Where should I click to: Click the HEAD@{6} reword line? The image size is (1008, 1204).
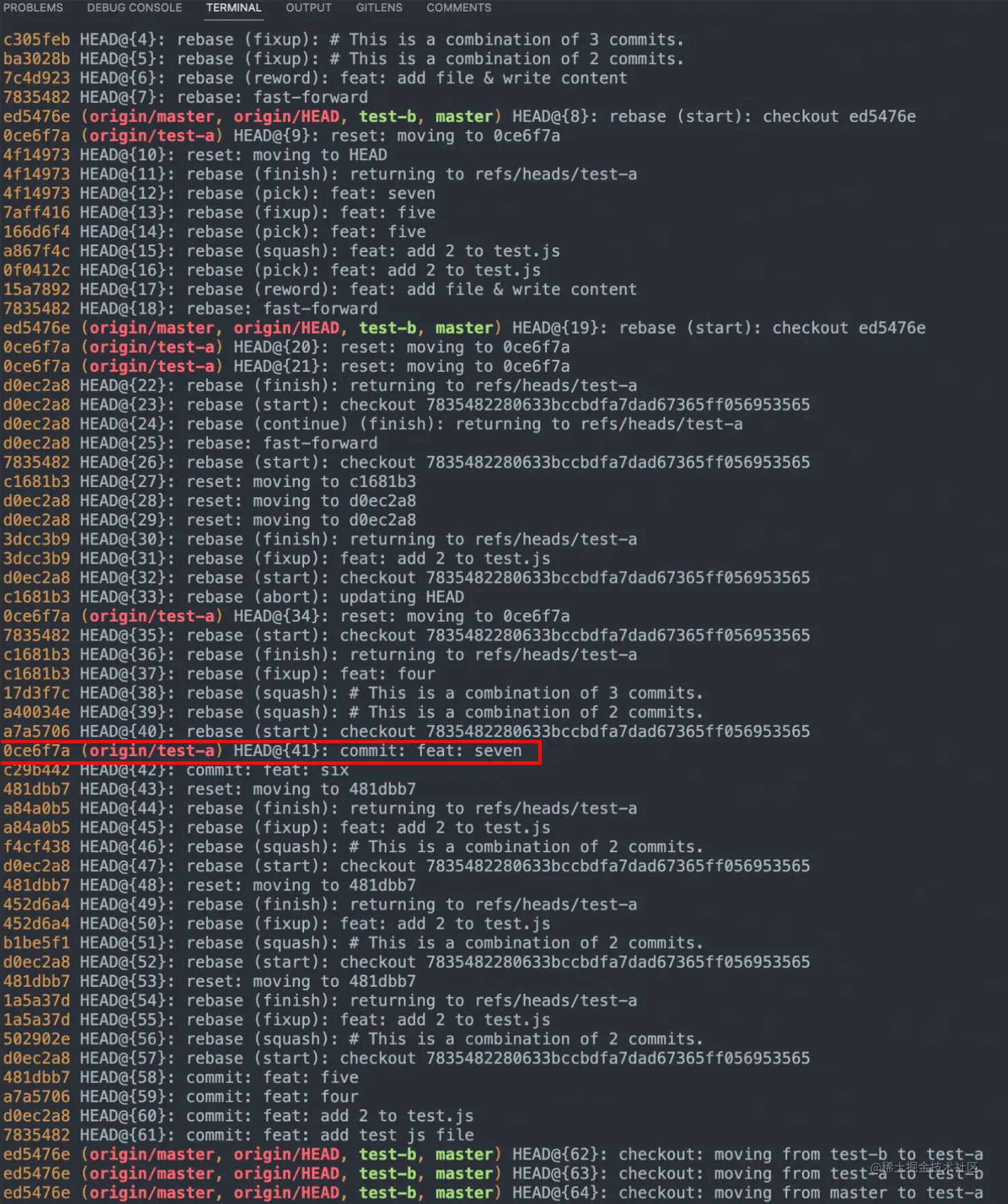pyautogui.click(x=315, y=78)
